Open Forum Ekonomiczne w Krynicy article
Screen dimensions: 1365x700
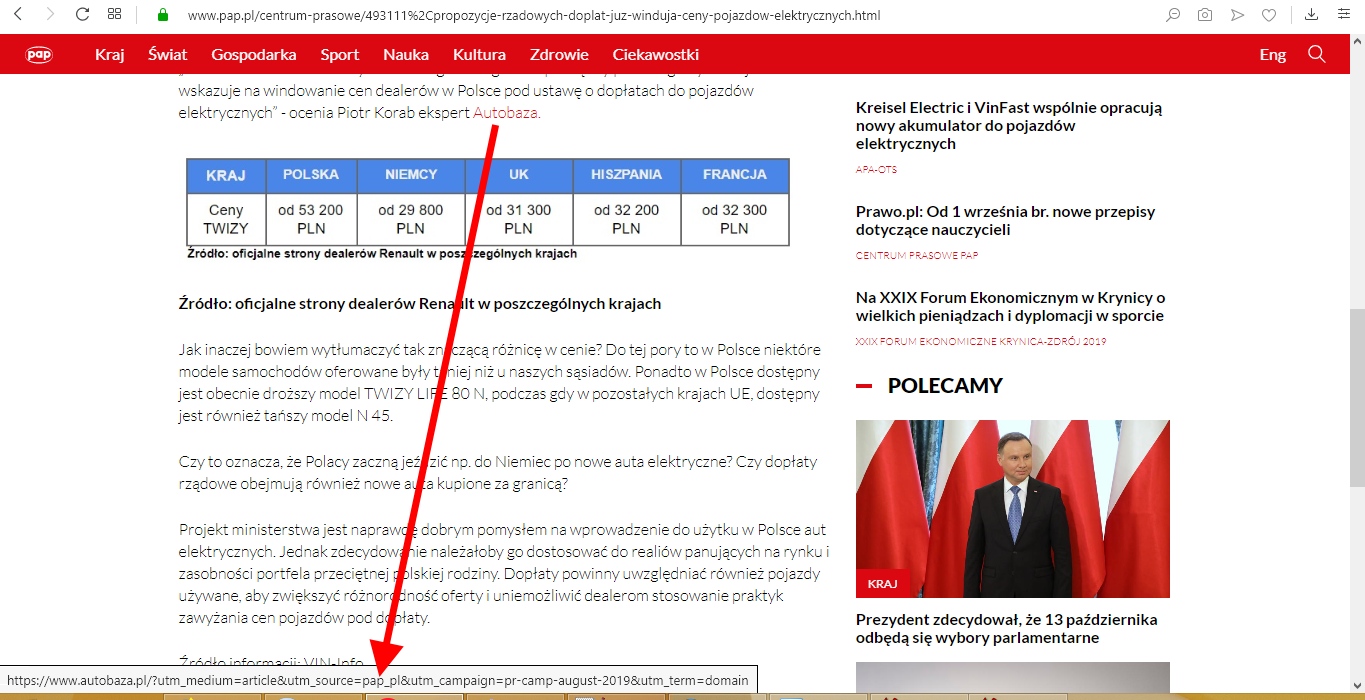tap(1011, 306)
